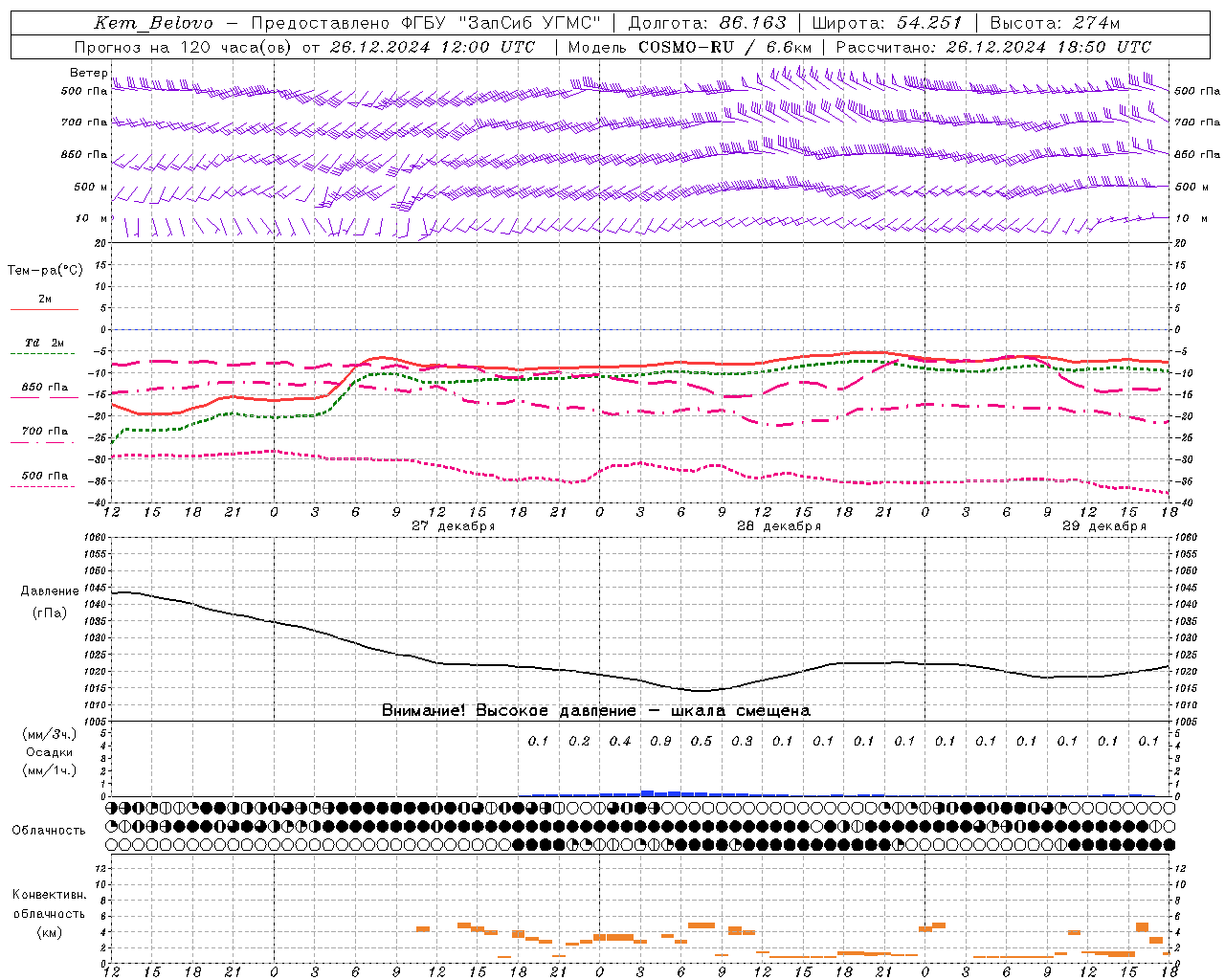The image size is (1225, 980).
Task: Click left-side '700 гПа' wind level label
Action: coord(84,122)
